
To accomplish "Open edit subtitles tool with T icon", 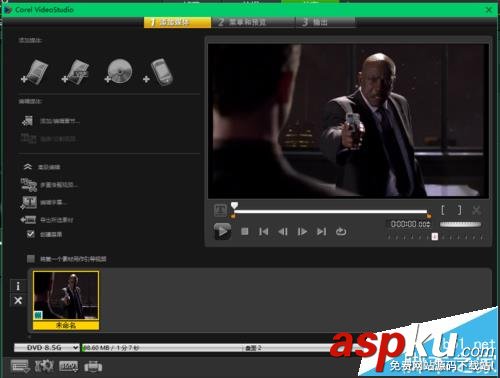I will (x=44, y=202).
